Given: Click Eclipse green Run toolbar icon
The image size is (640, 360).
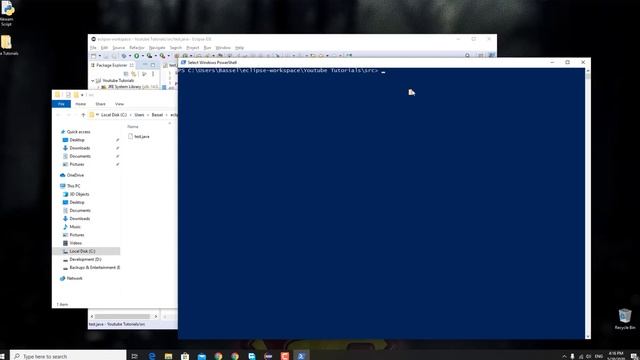Looking at the screenshot, I should click(137, 56).
